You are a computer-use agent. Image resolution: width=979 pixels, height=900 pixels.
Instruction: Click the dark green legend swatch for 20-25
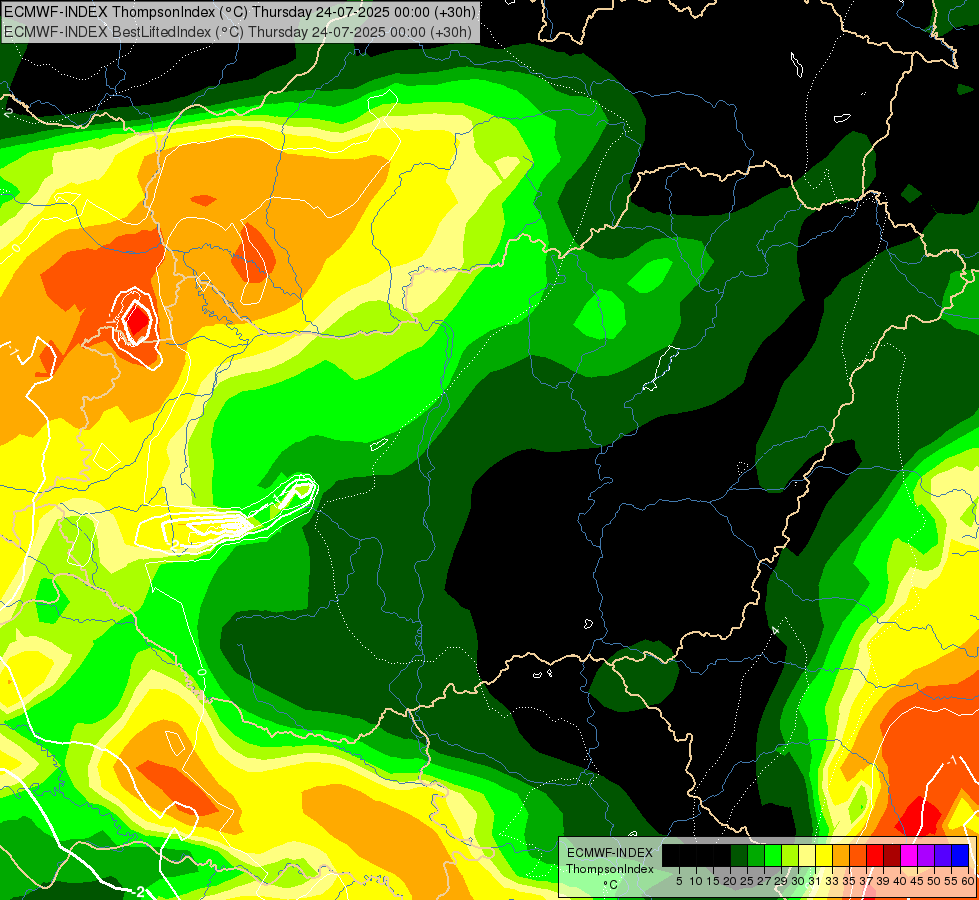pos(739,855)
